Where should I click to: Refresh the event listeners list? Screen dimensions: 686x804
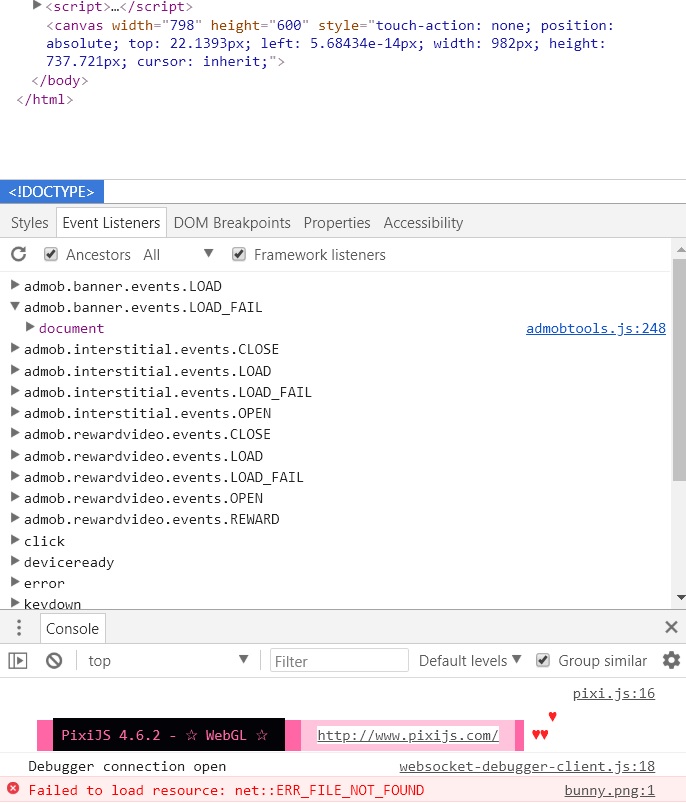click(18, 254)
